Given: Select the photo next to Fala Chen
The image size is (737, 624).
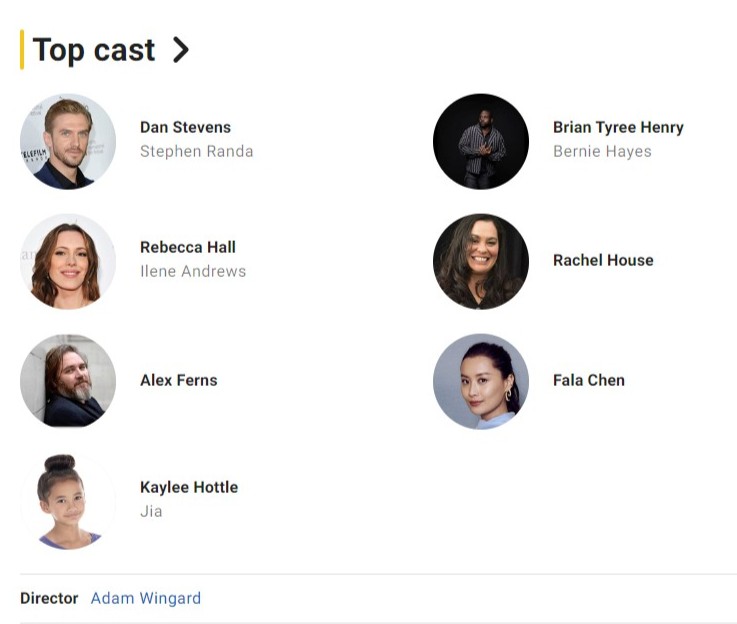Looking at the screenshot, I should pyautogui.click(x=481, y=381).
